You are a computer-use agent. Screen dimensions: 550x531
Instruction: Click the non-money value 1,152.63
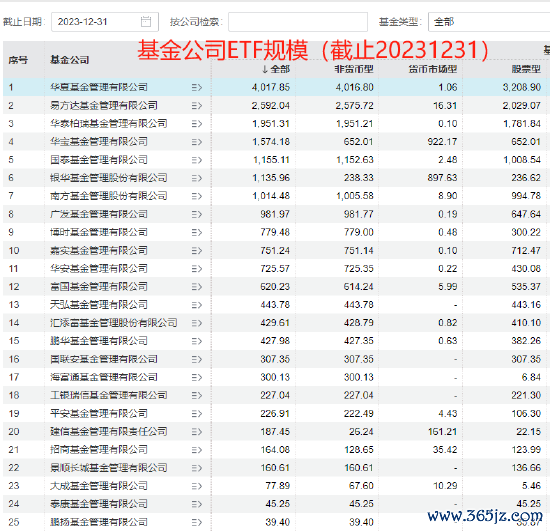(x=355, y=160)
